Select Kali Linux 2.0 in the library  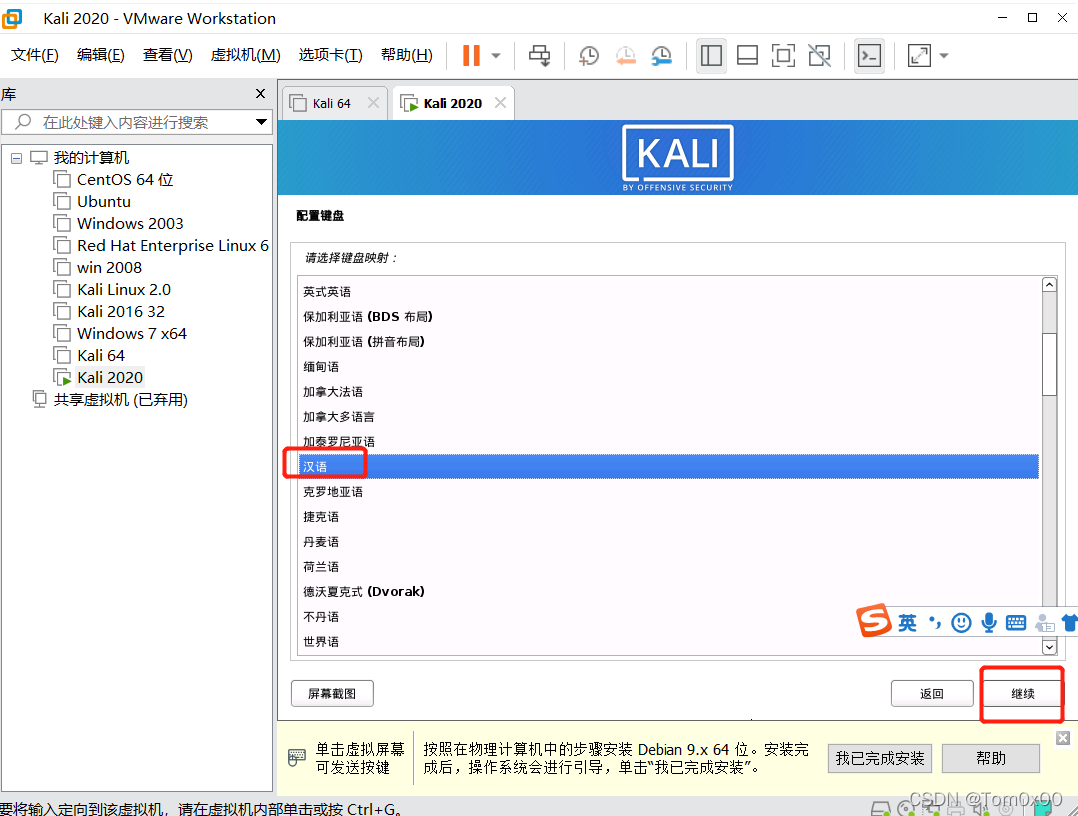click(x=123, y=289)
